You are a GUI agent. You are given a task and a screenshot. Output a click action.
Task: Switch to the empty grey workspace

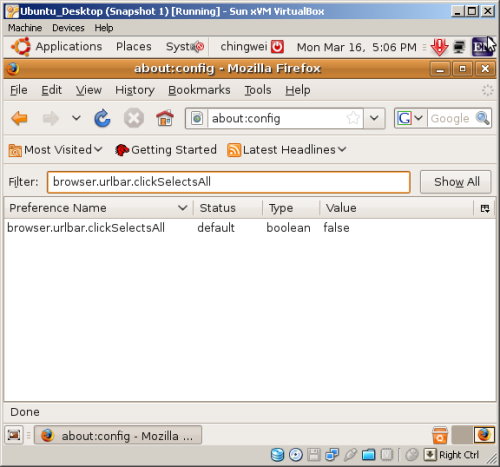point(461,435)
